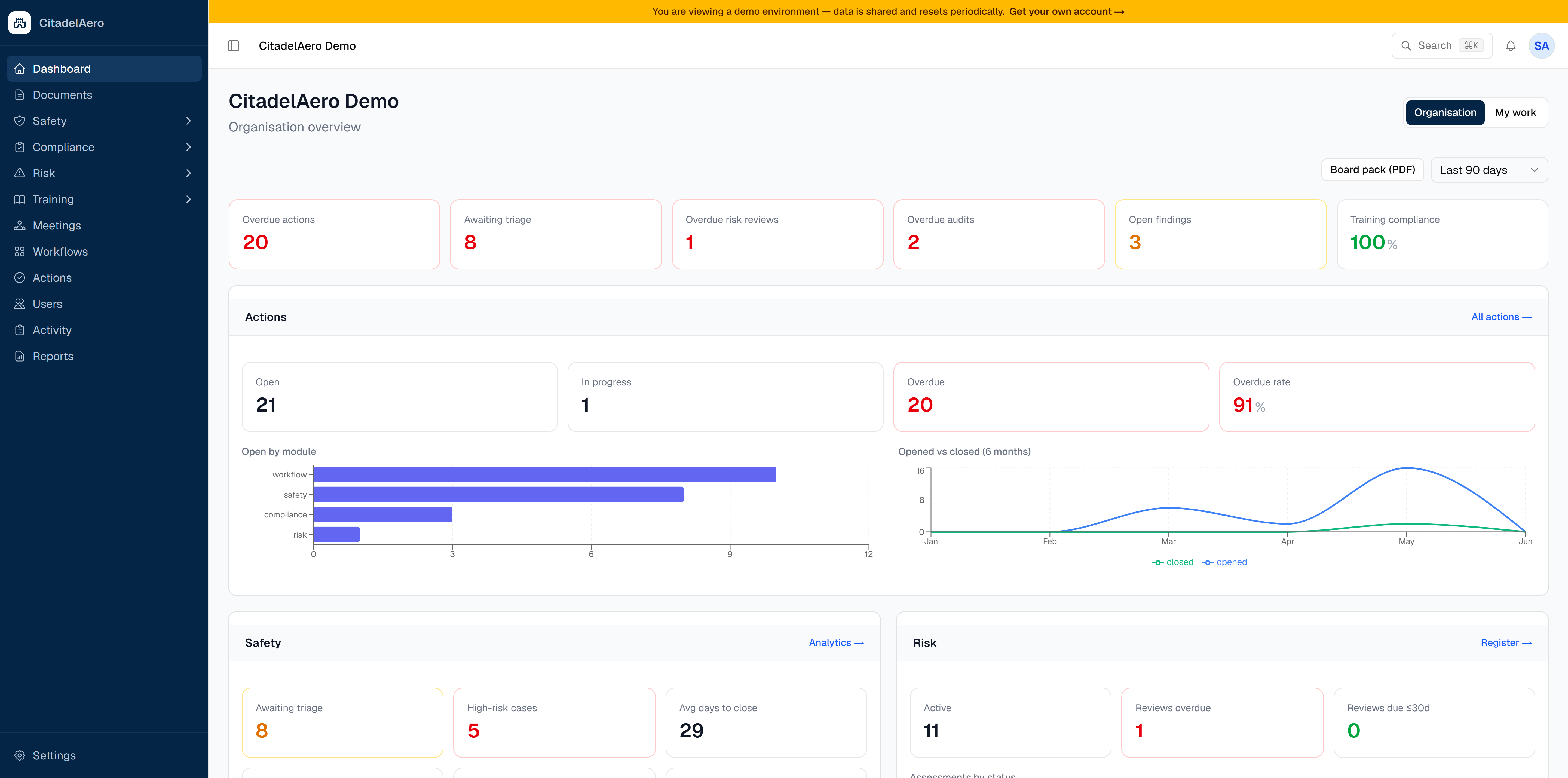Open the SA user avatar menu
Screen dimensions: 1568x778
click(1541, 46)
